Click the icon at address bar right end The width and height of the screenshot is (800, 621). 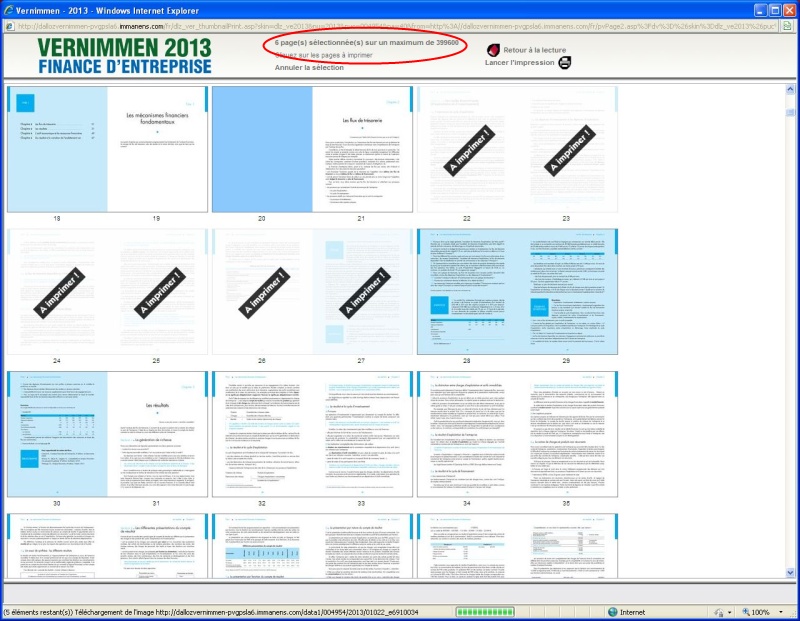(787, 26)
